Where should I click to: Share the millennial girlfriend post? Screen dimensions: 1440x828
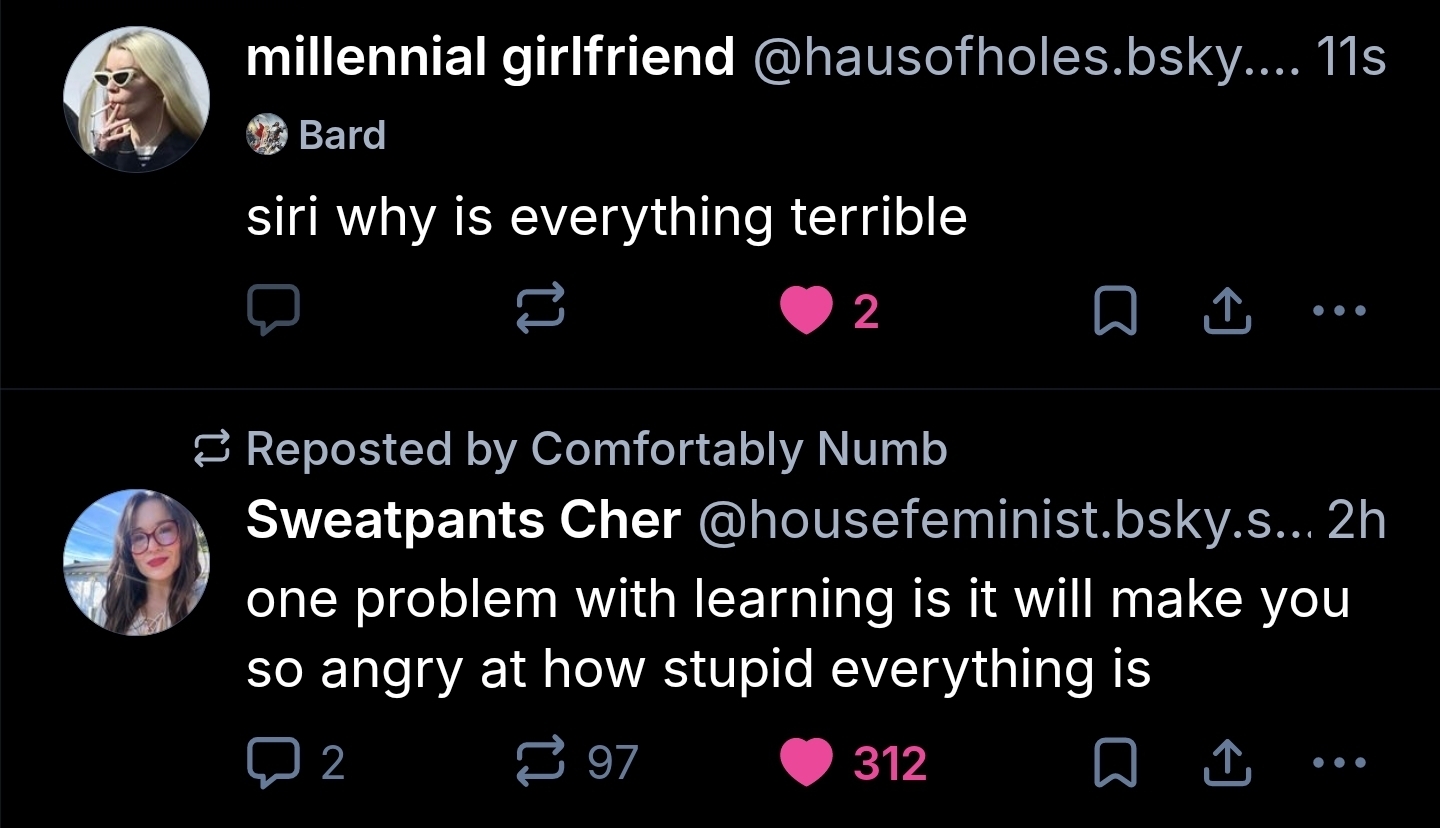point(1228,311)
